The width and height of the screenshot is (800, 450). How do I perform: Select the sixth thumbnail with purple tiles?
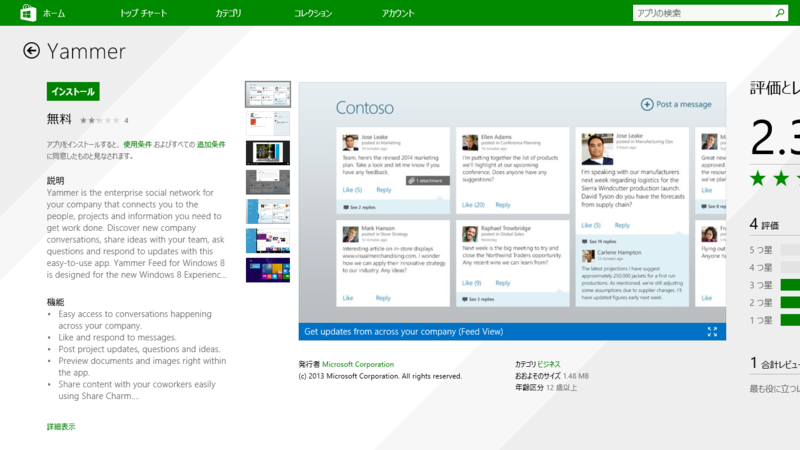click(268, 241)
